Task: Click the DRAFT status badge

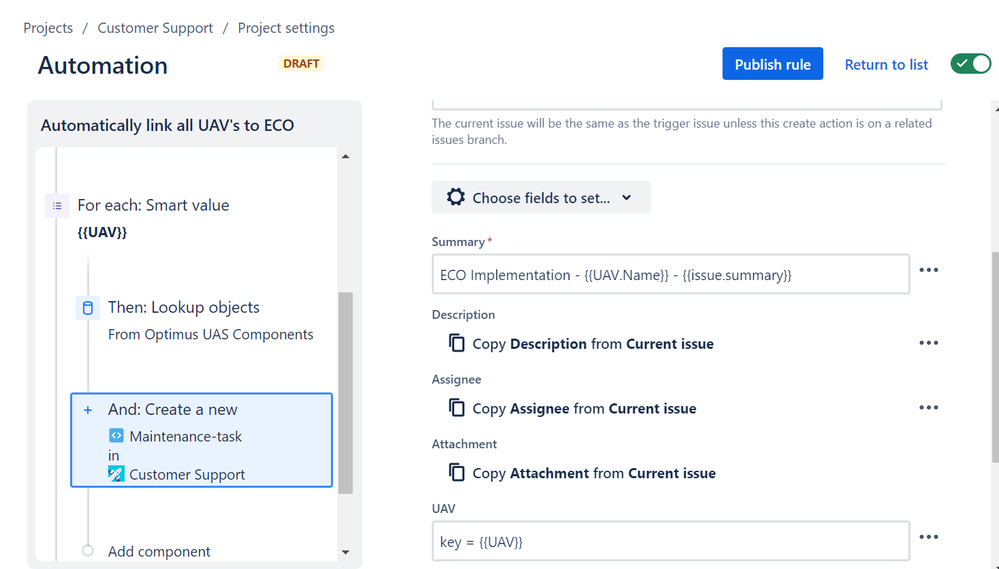Action: (301, 64)
